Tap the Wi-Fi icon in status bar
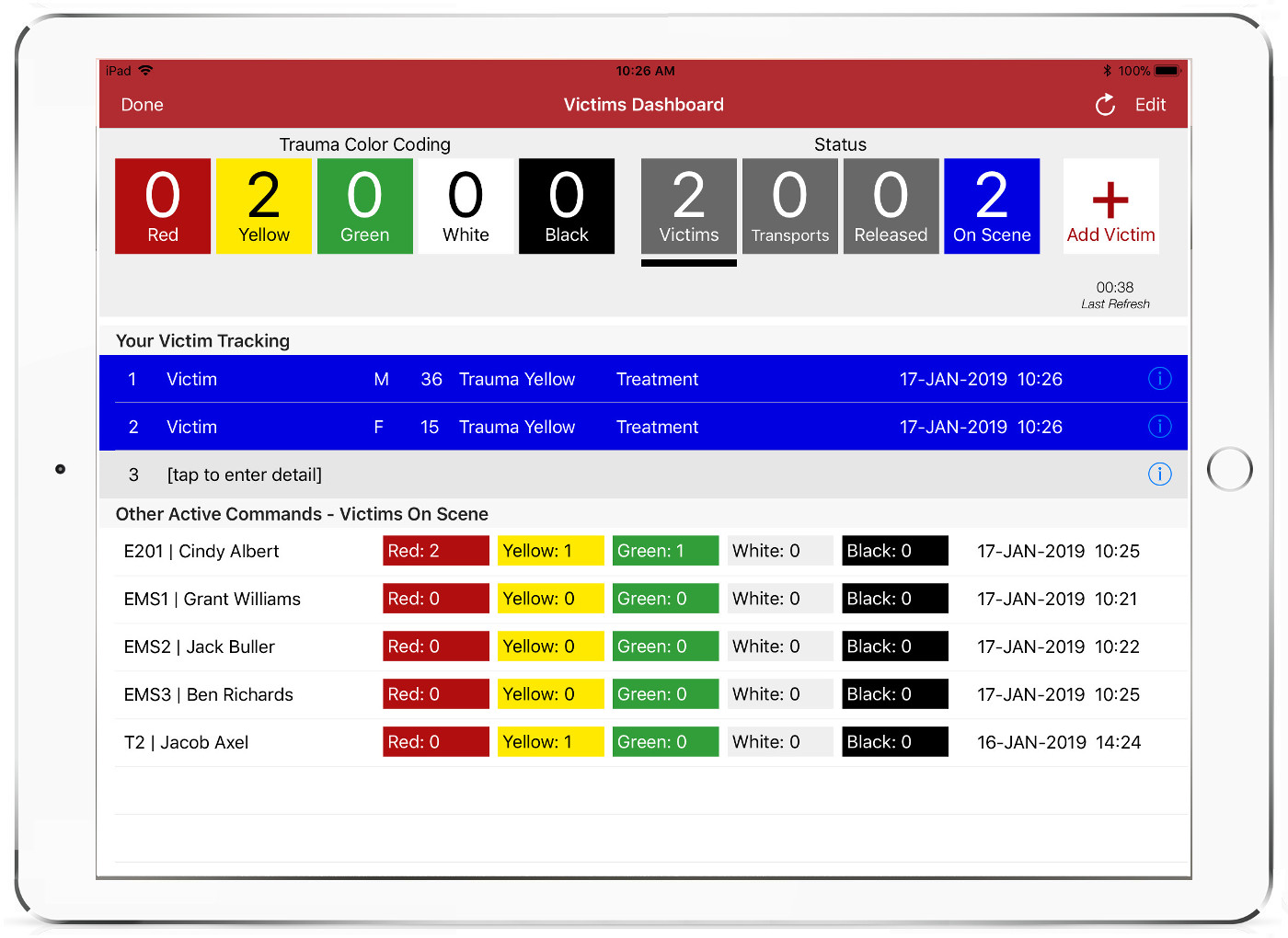This screenshot has height=938, width=1288. click(x=145, y=71)
